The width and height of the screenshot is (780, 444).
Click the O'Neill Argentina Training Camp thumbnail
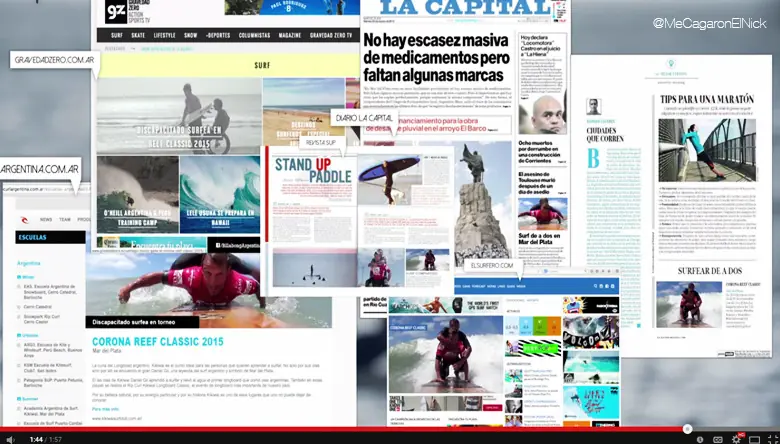coord(138,195)
